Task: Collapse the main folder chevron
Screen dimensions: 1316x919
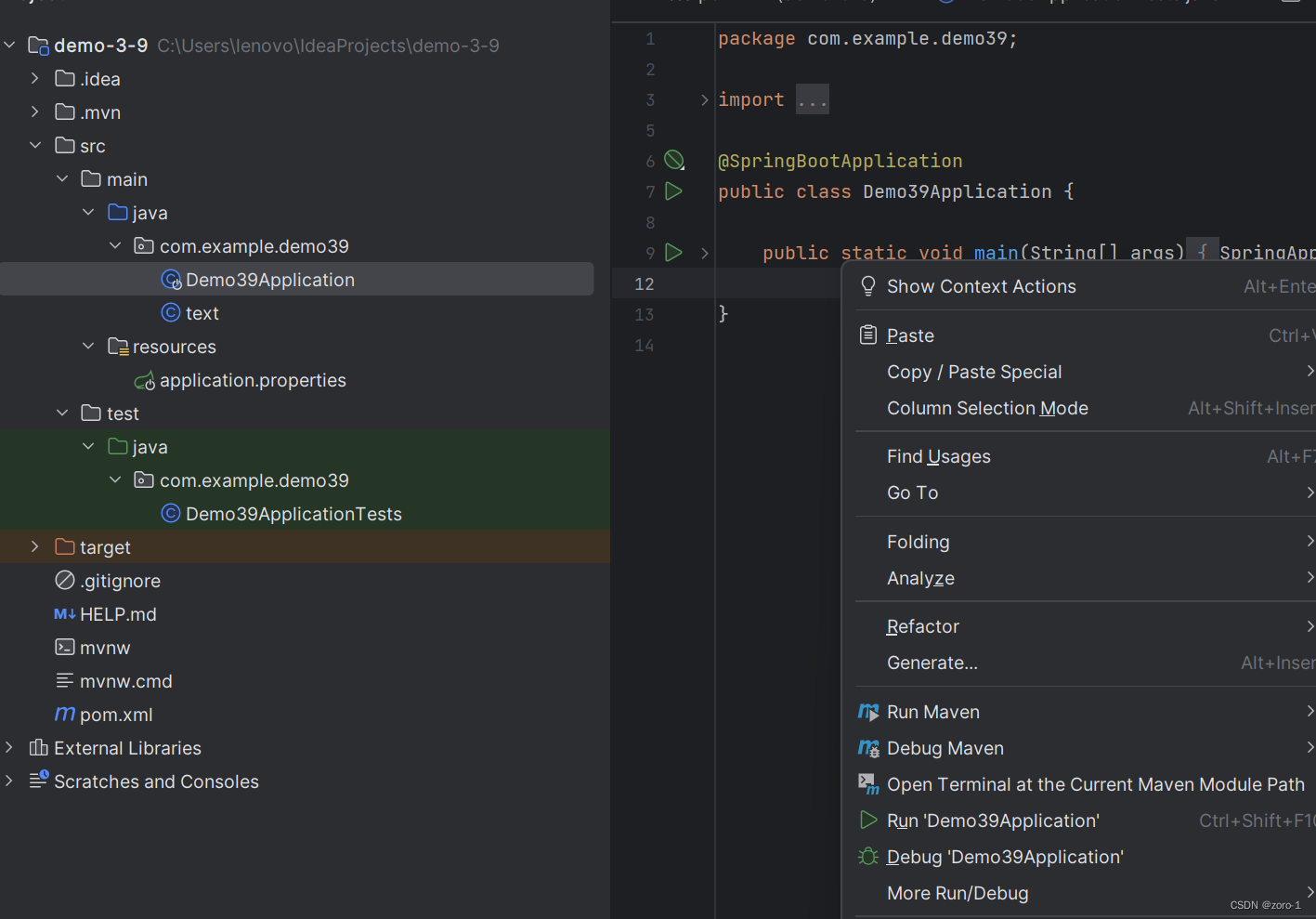Action: [62, 178]
